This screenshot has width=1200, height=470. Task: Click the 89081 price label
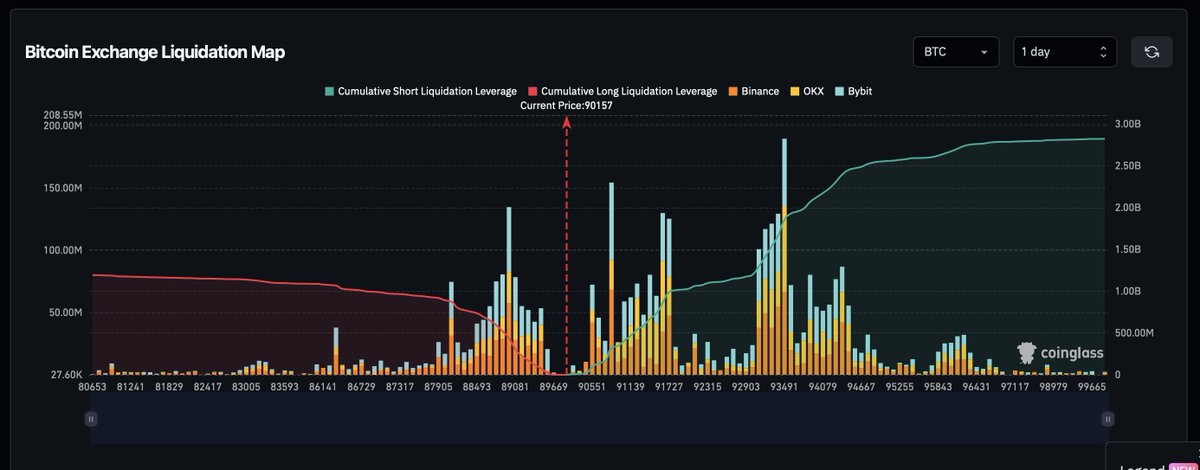514,386
